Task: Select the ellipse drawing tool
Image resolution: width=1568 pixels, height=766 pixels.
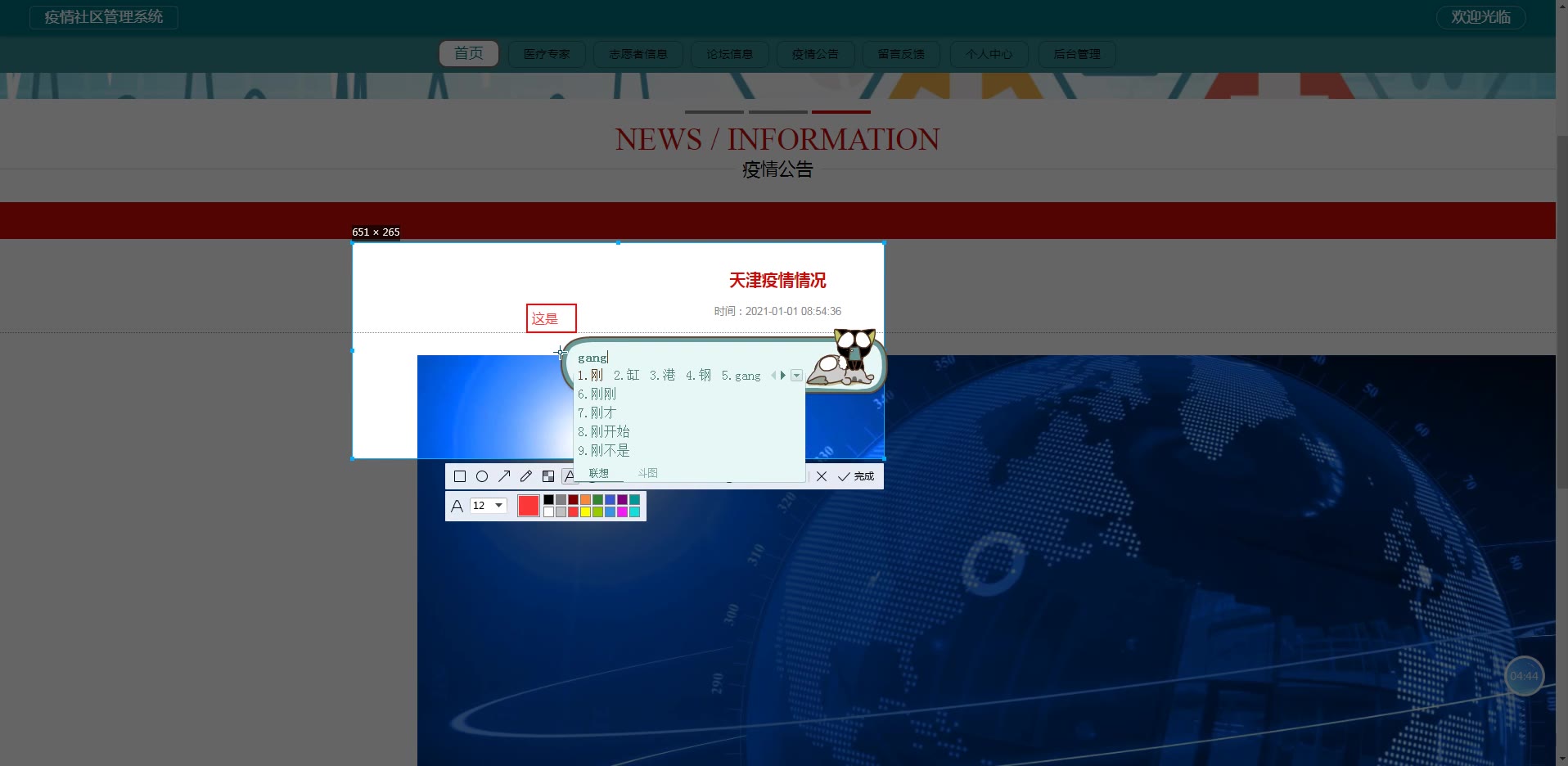Action: point(482,476)
